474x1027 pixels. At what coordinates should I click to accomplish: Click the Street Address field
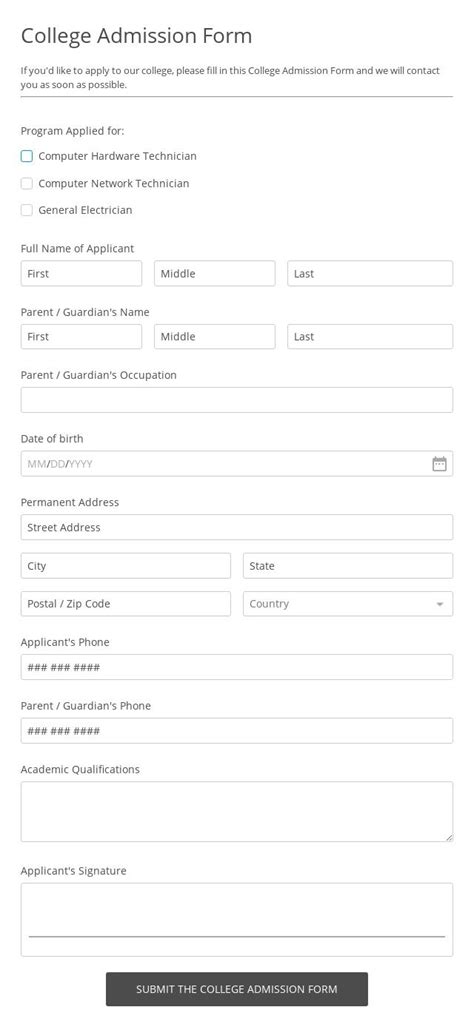pos(237,527)
